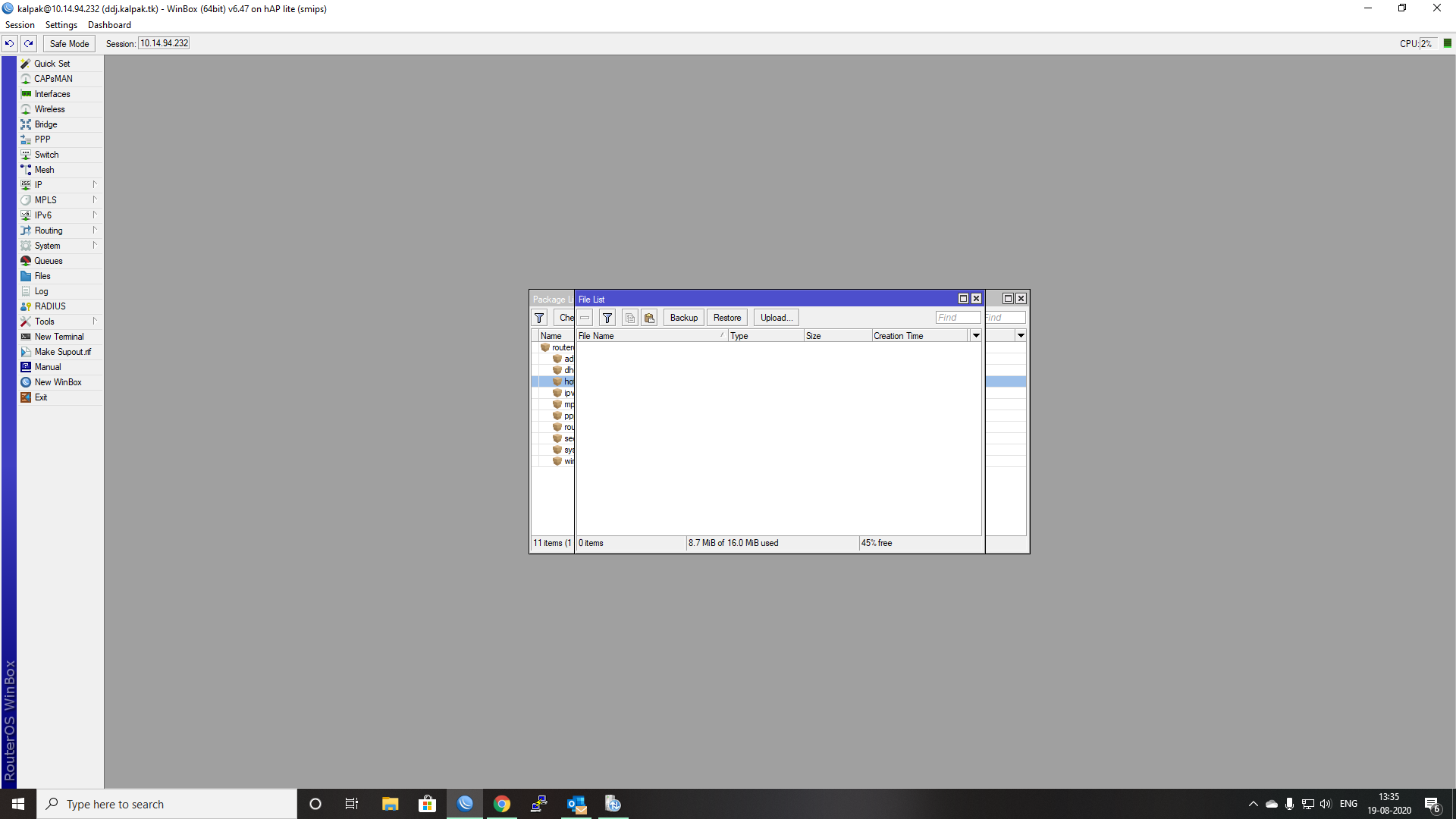
Task: Click the Find field in File List
Action: pyautogui.click(x=958, y=317)
